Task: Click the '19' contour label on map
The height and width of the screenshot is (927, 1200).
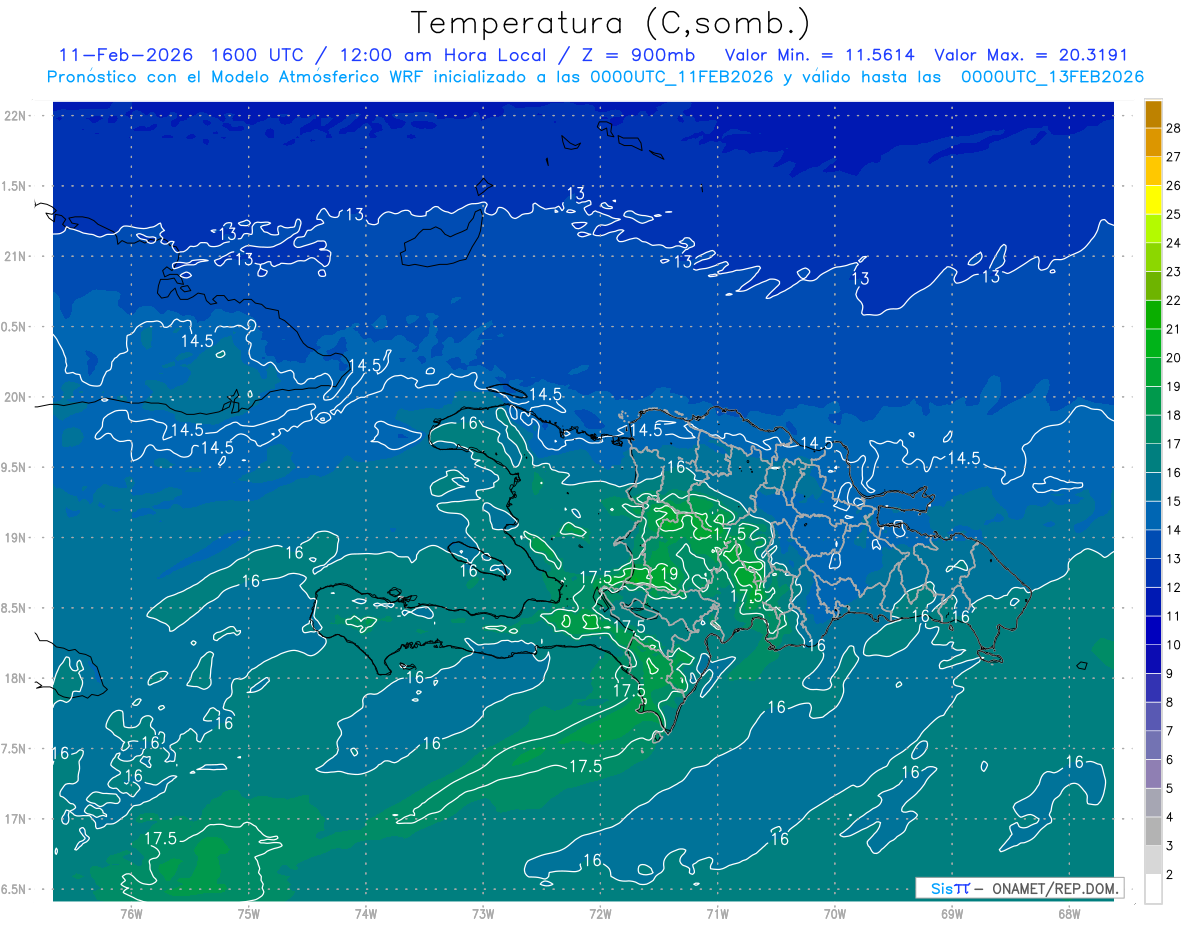Action: [670, 574]
